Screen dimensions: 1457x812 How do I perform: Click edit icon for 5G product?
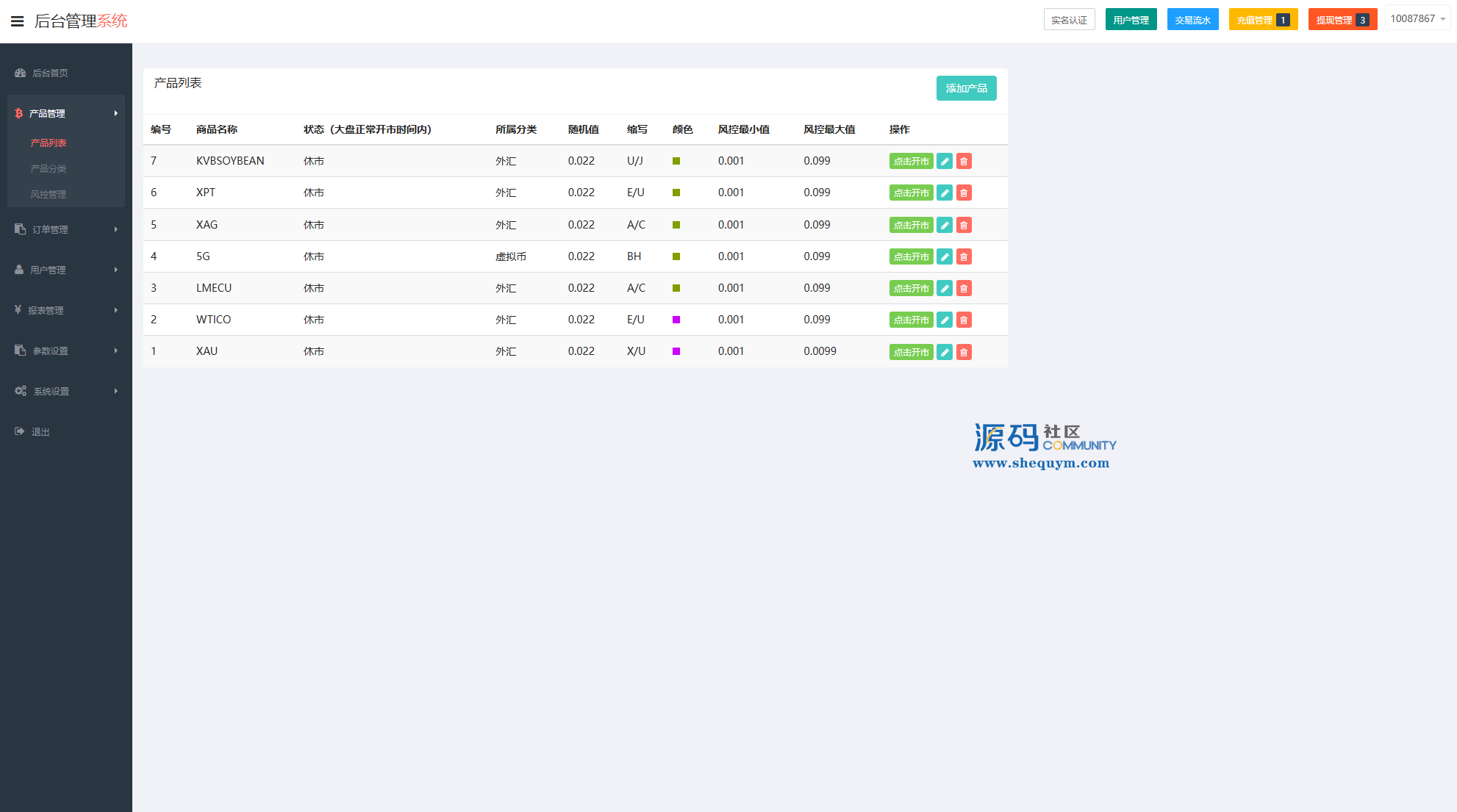click(945, 257)
